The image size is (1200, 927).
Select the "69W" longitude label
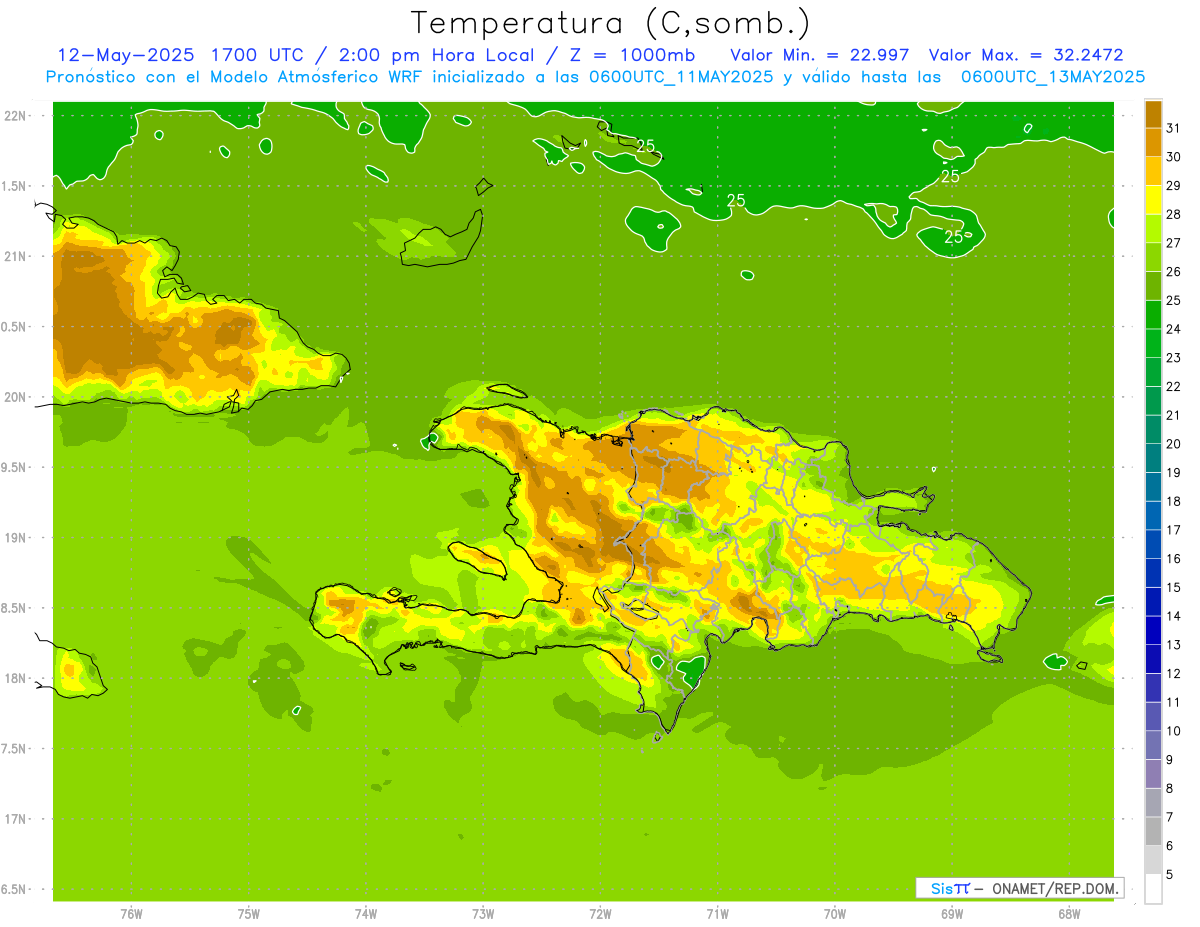952,913
